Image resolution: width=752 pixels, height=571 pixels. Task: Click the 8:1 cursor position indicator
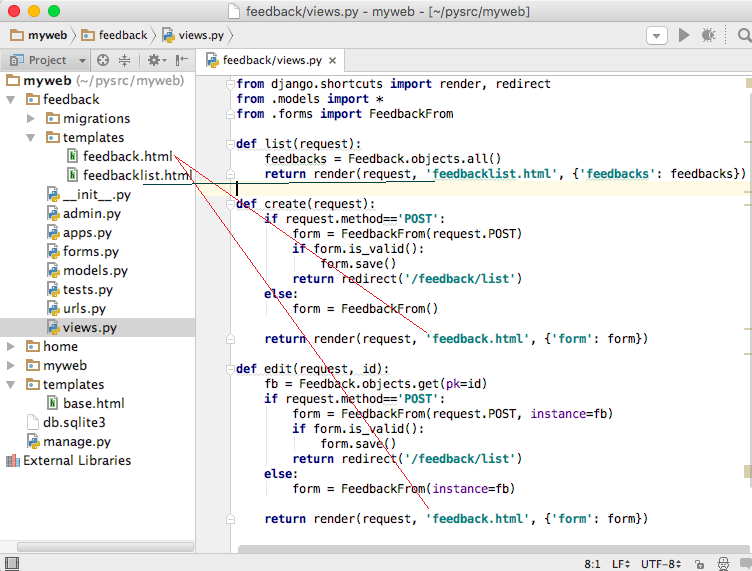pyautogui.click(x=592, y=564)
